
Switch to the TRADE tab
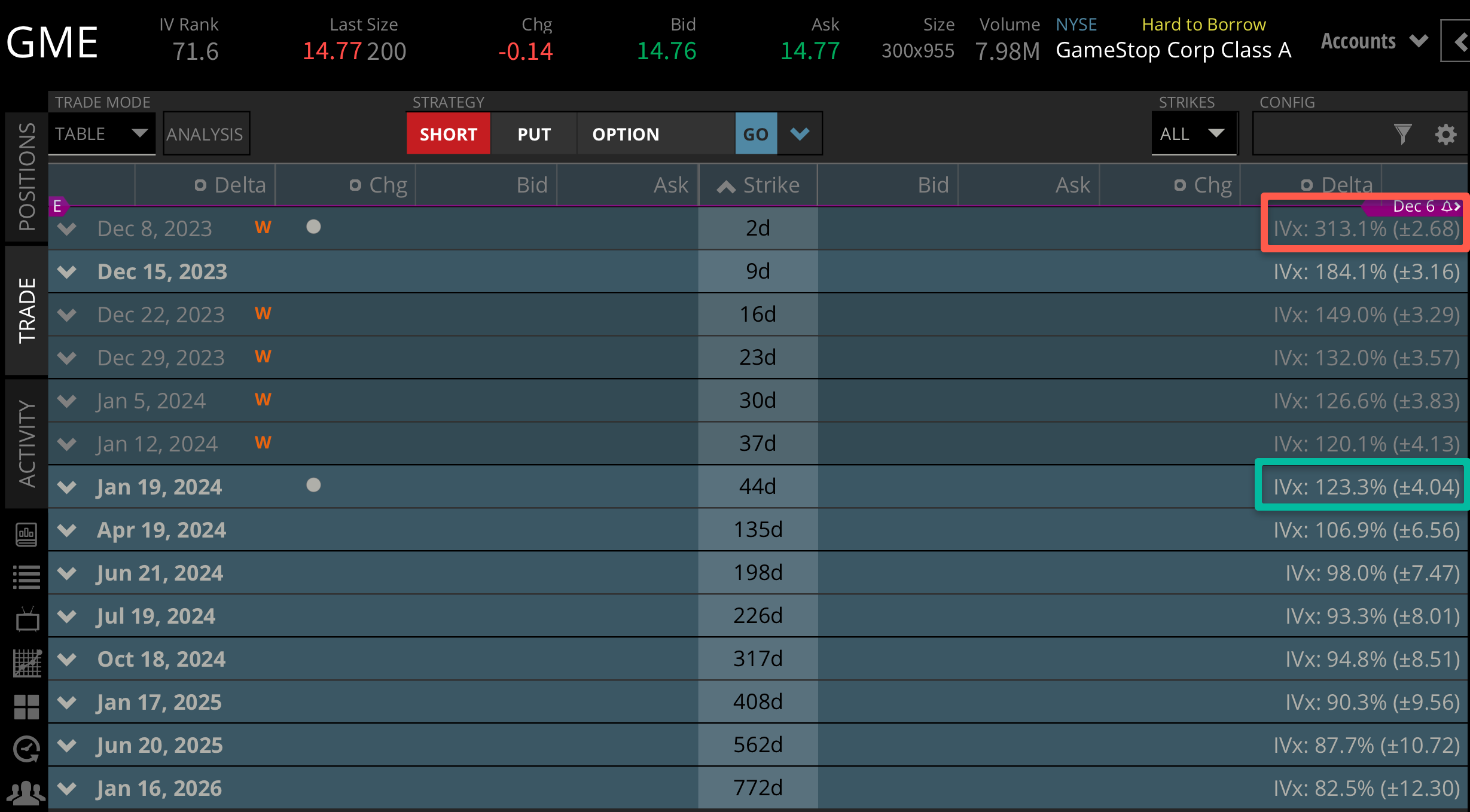tap(25, 311)
